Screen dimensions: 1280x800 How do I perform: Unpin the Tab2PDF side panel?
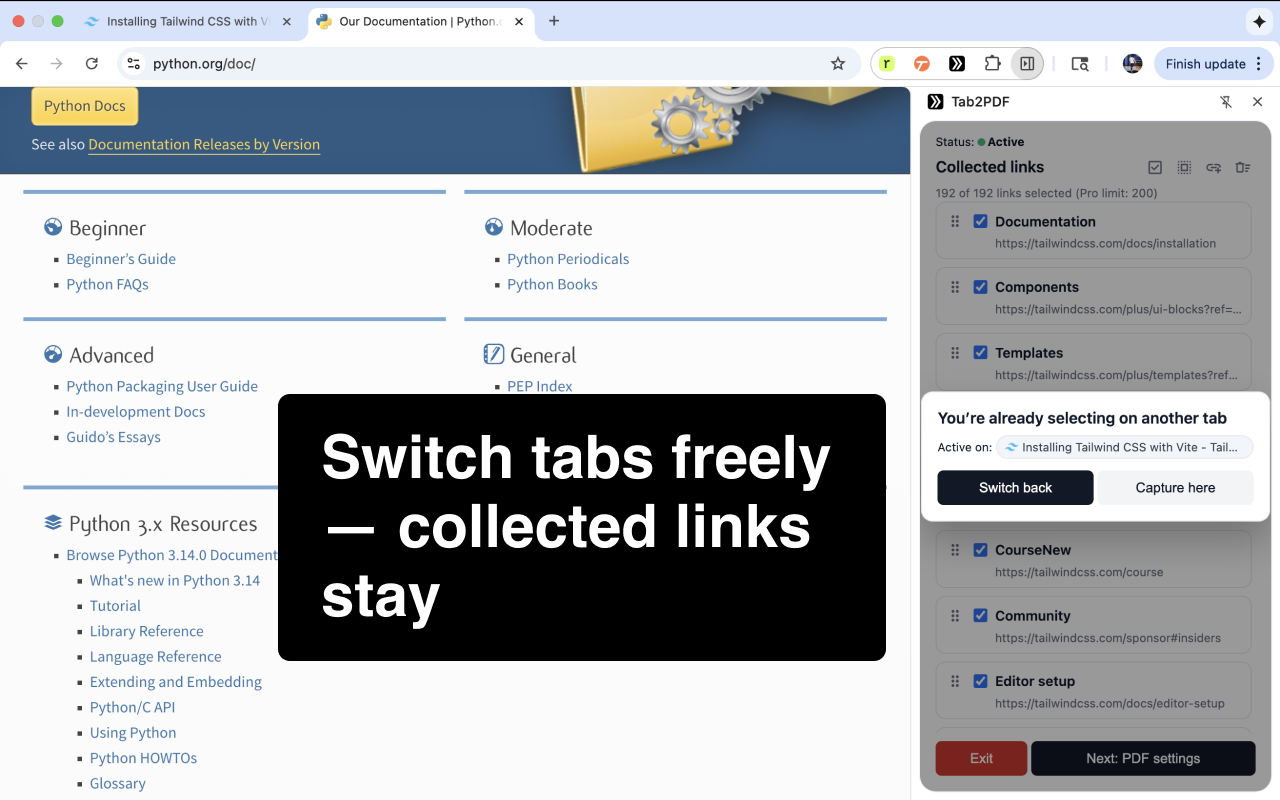[x=1226, y=101]
